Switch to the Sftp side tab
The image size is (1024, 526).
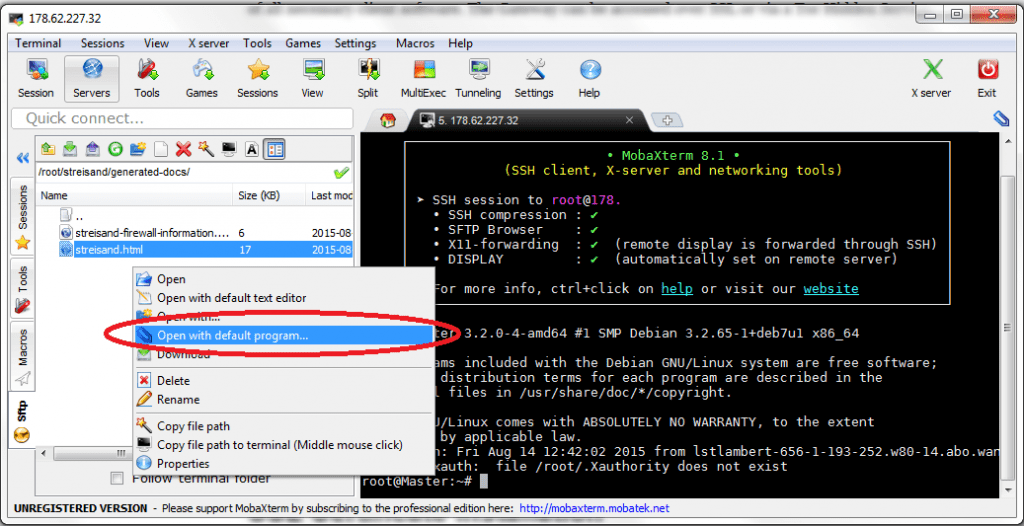pyautogui.click(x=22, y=421)
